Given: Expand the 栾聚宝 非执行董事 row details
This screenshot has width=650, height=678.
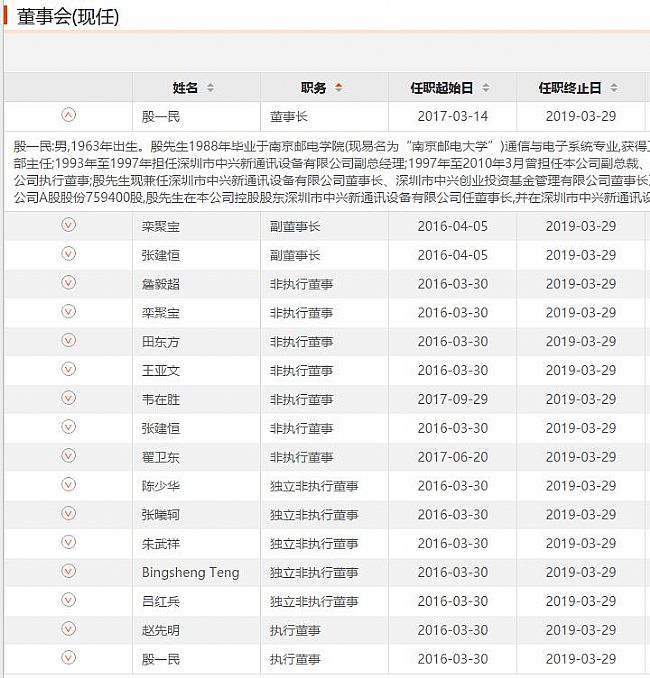Looking at the screenshot, I should (x=68, y=311).
